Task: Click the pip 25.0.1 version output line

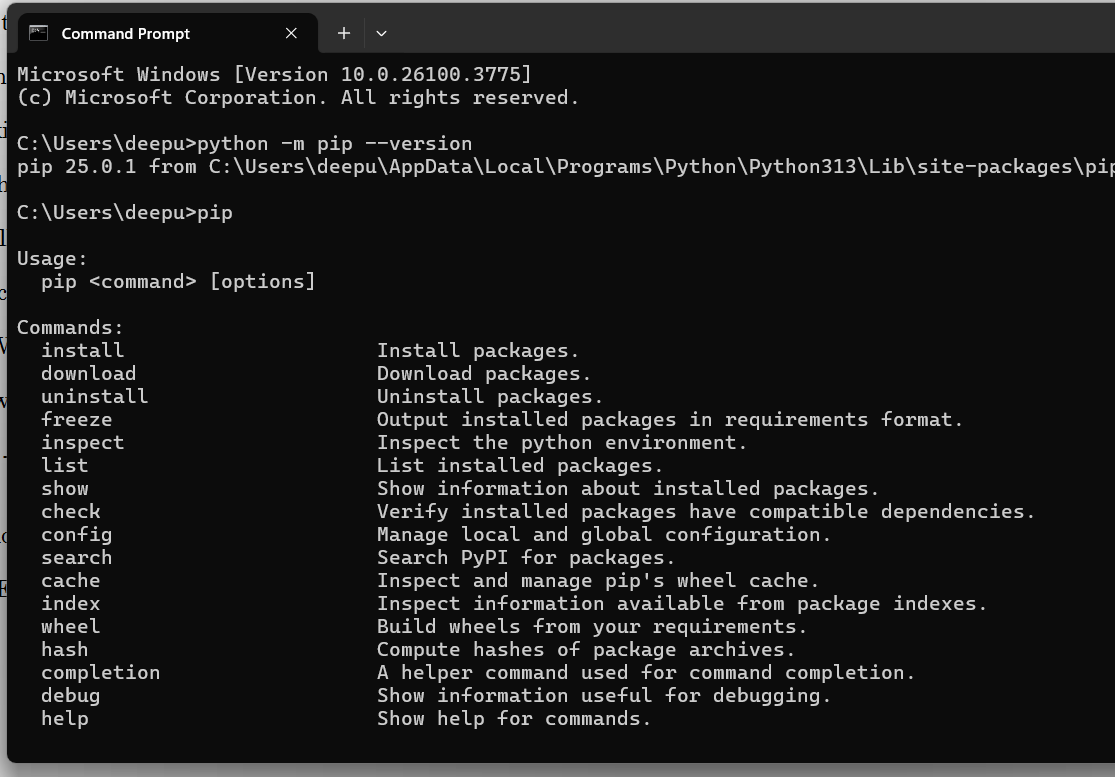Action: 566,166
